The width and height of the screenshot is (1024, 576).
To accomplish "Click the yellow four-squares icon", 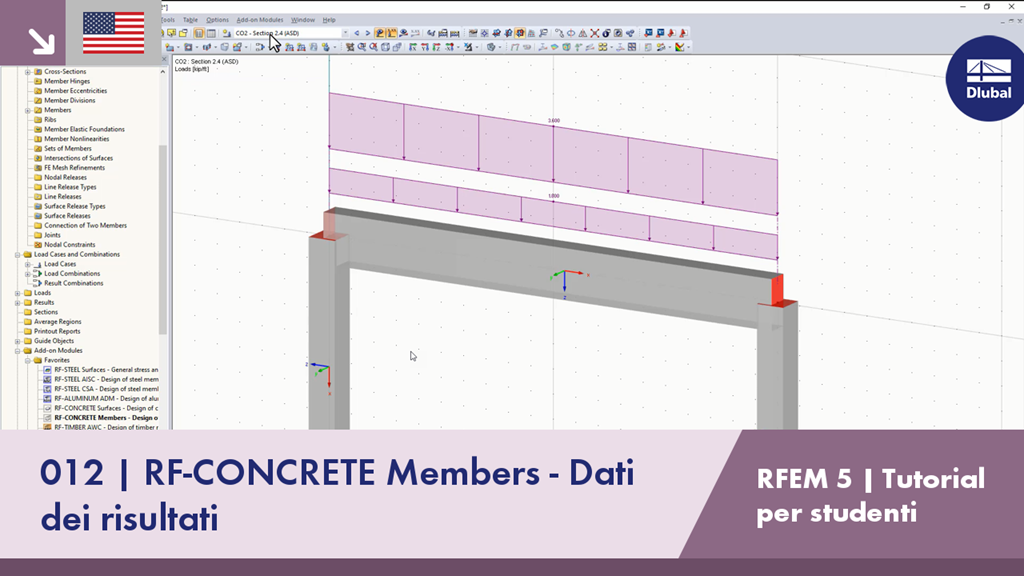I will pos(603,47).
